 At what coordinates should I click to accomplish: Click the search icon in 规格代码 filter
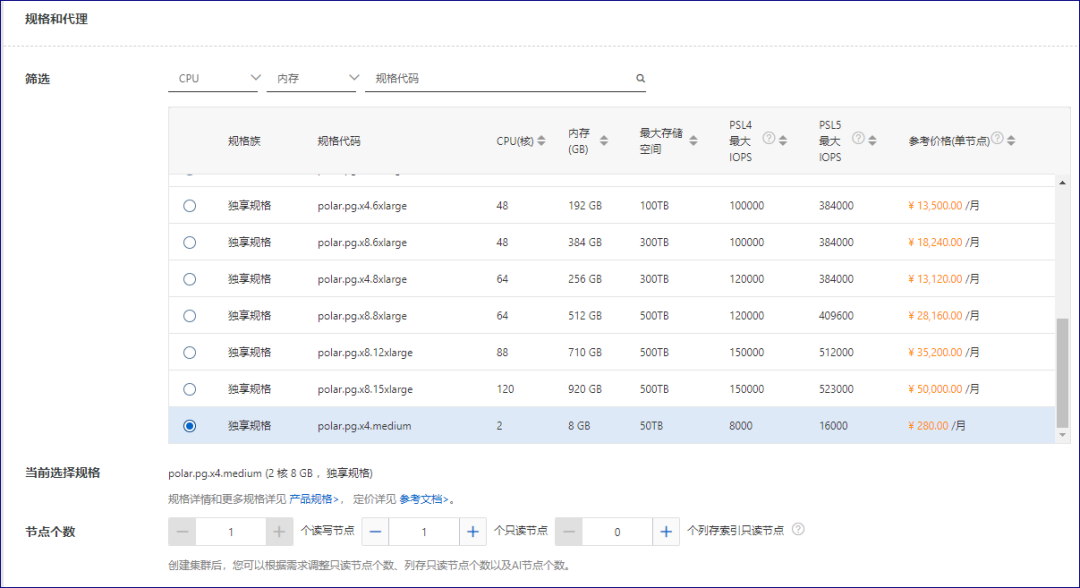(x=640, y=77)
